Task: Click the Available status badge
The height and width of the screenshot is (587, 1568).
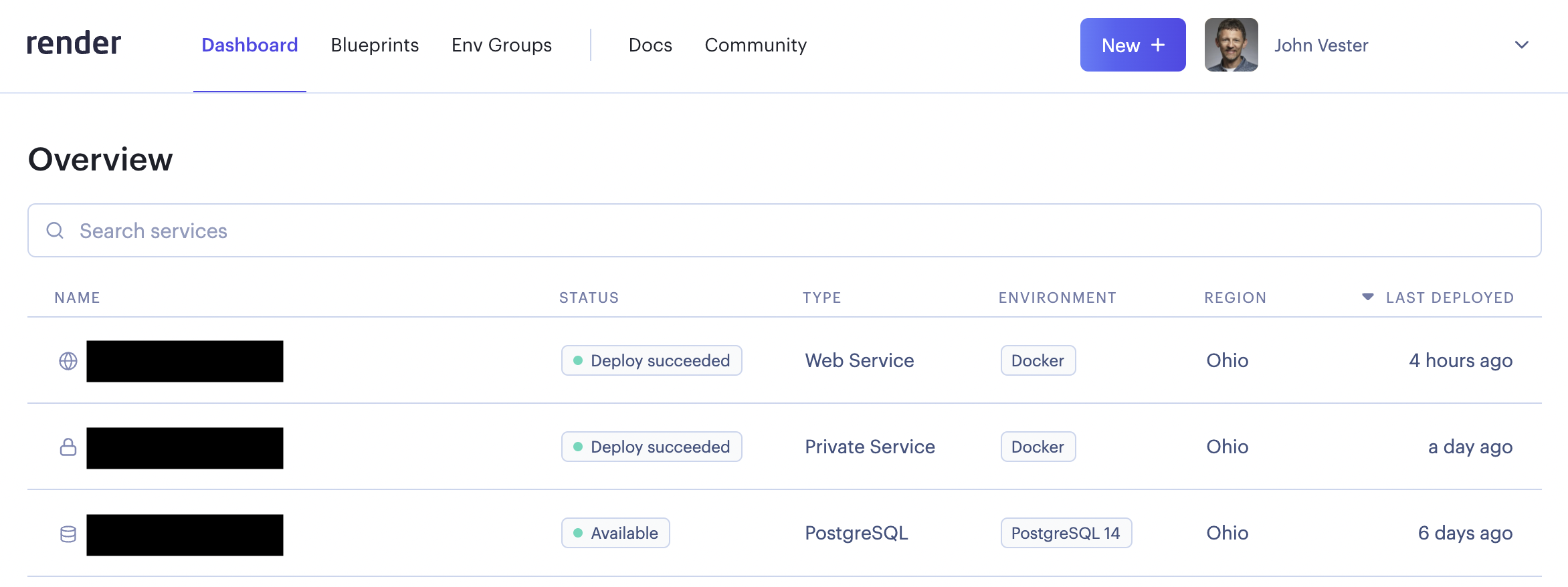Action: coord(615,533)
